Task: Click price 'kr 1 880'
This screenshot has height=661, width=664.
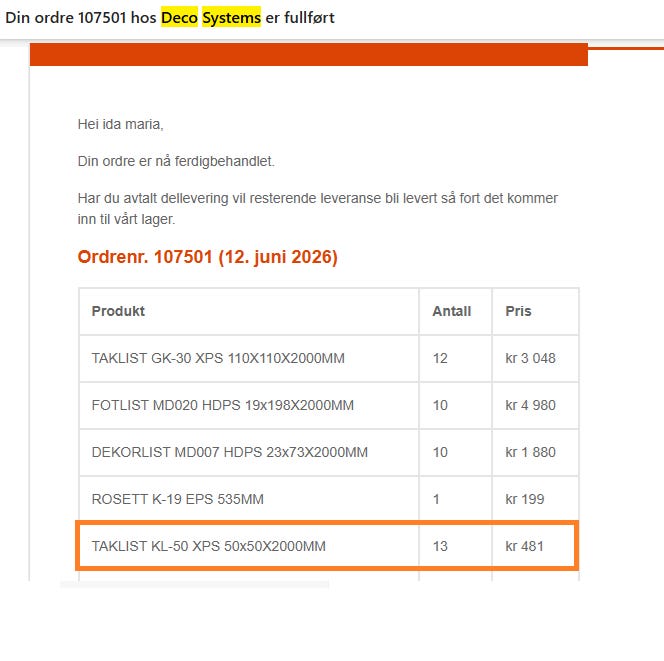Action: [530, 452]
